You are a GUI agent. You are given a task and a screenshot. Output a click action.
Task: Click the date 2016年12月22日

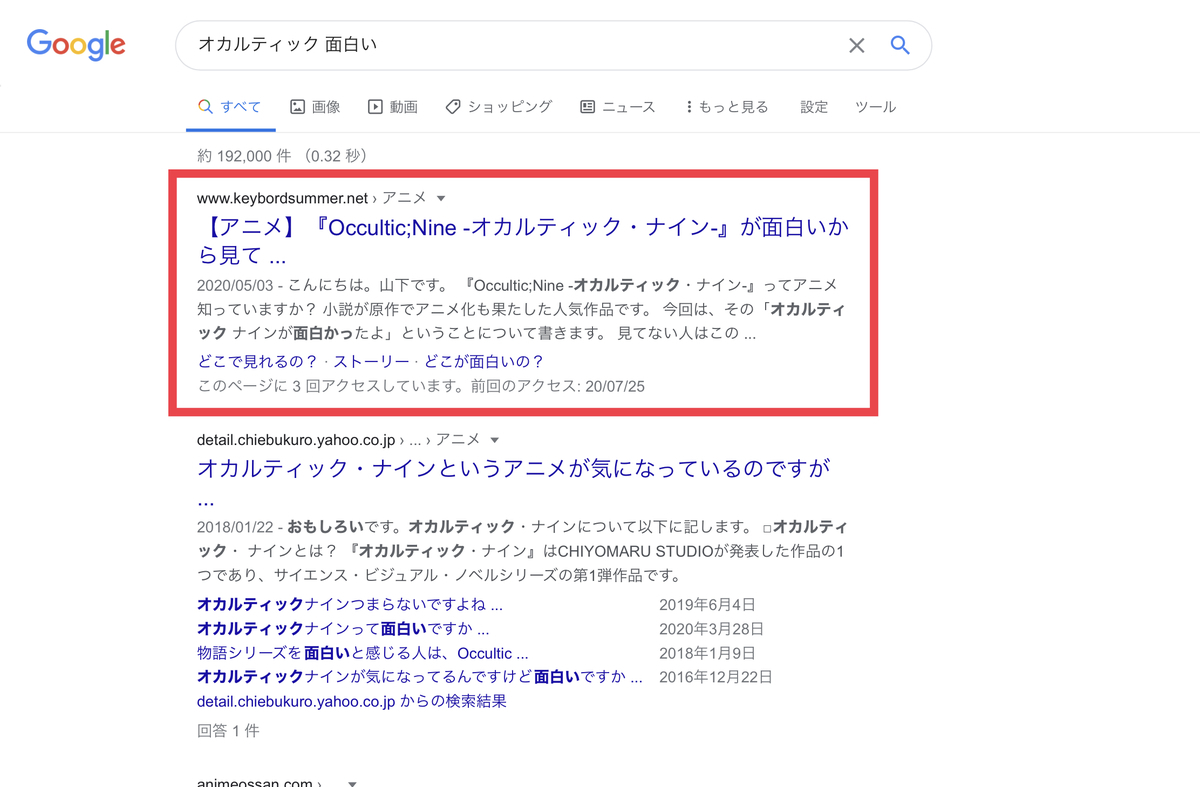tap(716, 678)
